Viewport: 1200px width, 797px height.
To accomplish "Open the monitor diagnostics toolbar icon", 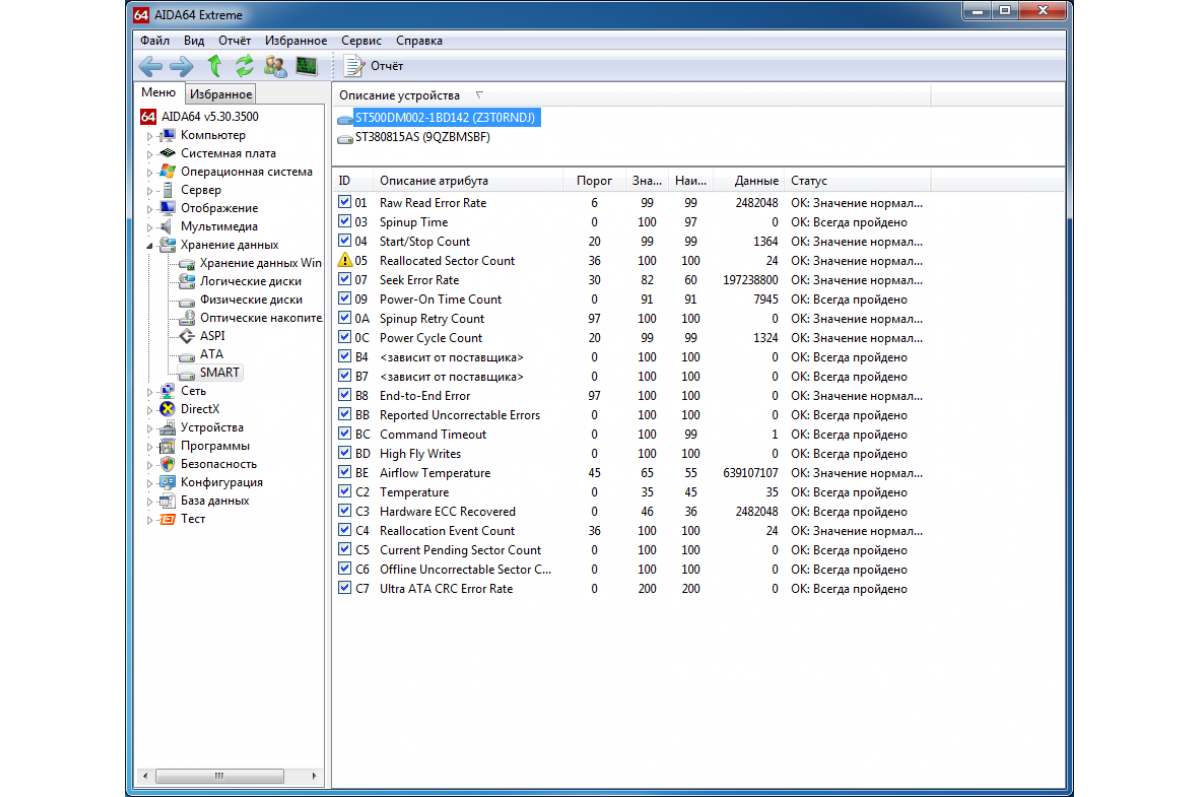I will coord(306,67).
